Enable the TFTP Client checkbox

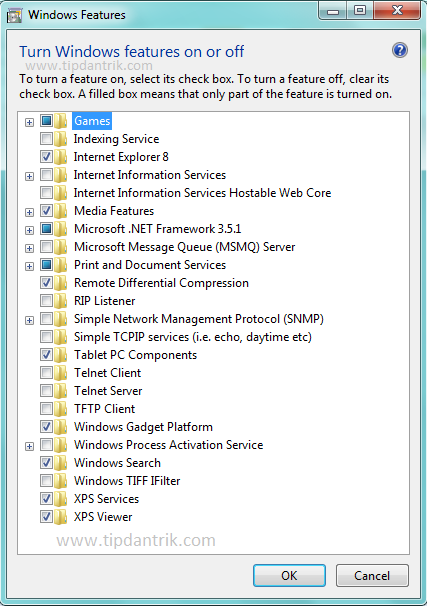pos(46,409)
